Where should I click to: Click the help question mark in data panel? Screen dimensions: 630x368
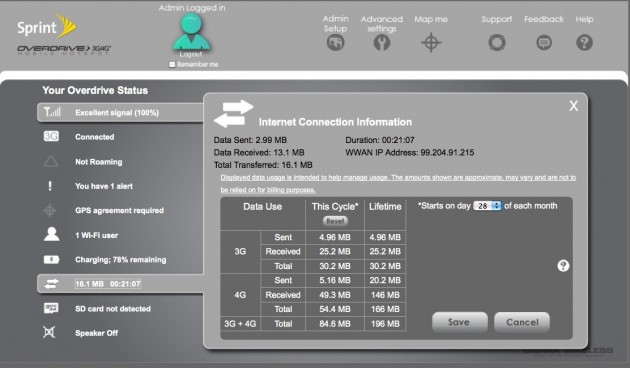click(x=563, y=266)
